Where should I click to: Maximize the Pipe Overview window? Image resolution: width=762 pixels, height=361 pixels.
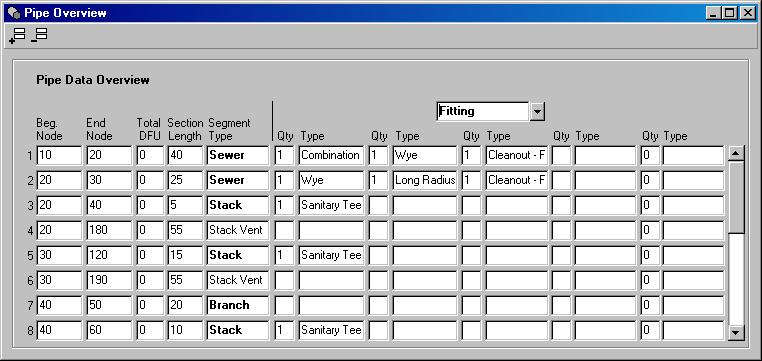click(730, 13)
